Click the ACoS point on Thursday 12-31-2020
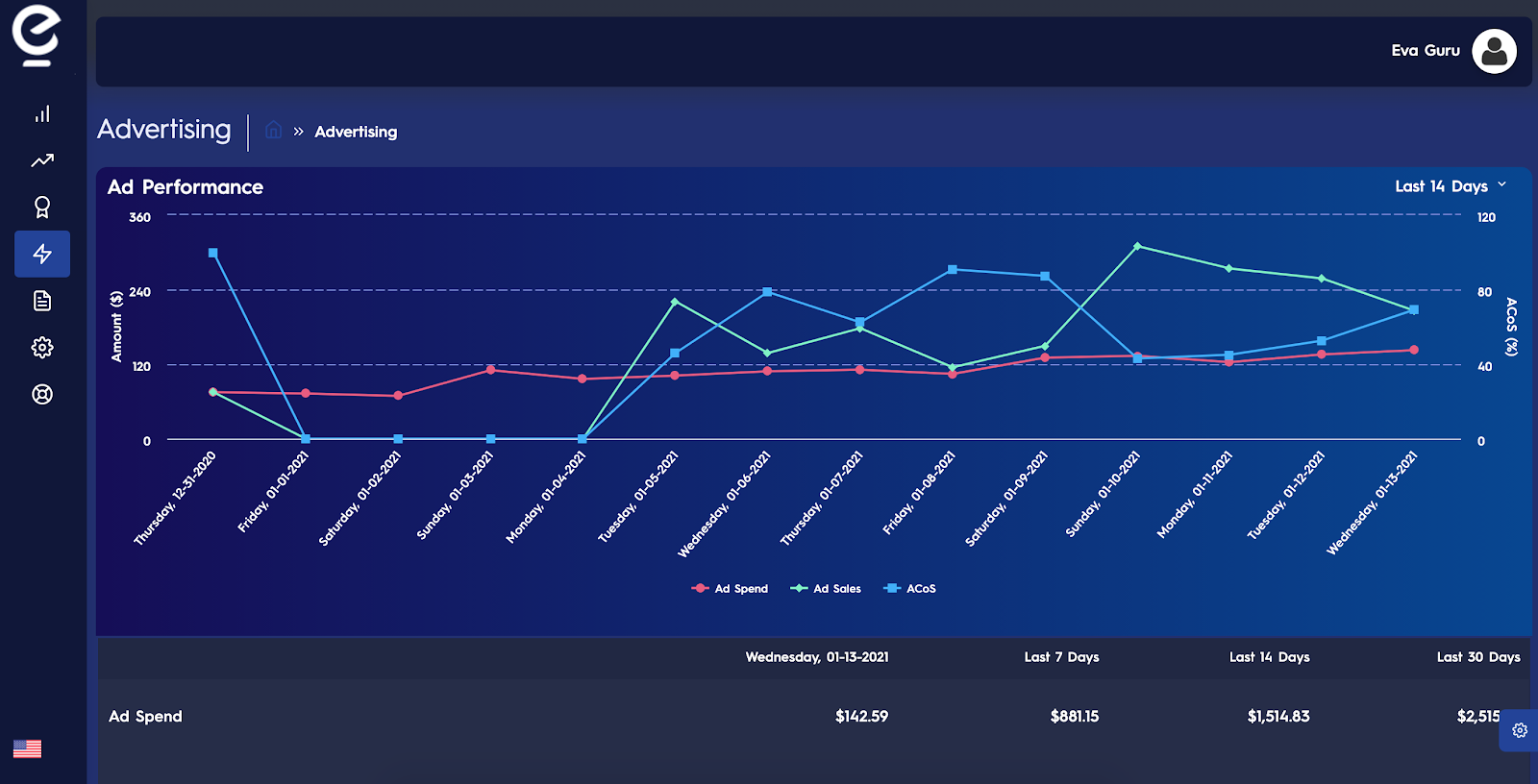Image resolution: width=1538 pixels, height=784 pixels. [213, 254]
